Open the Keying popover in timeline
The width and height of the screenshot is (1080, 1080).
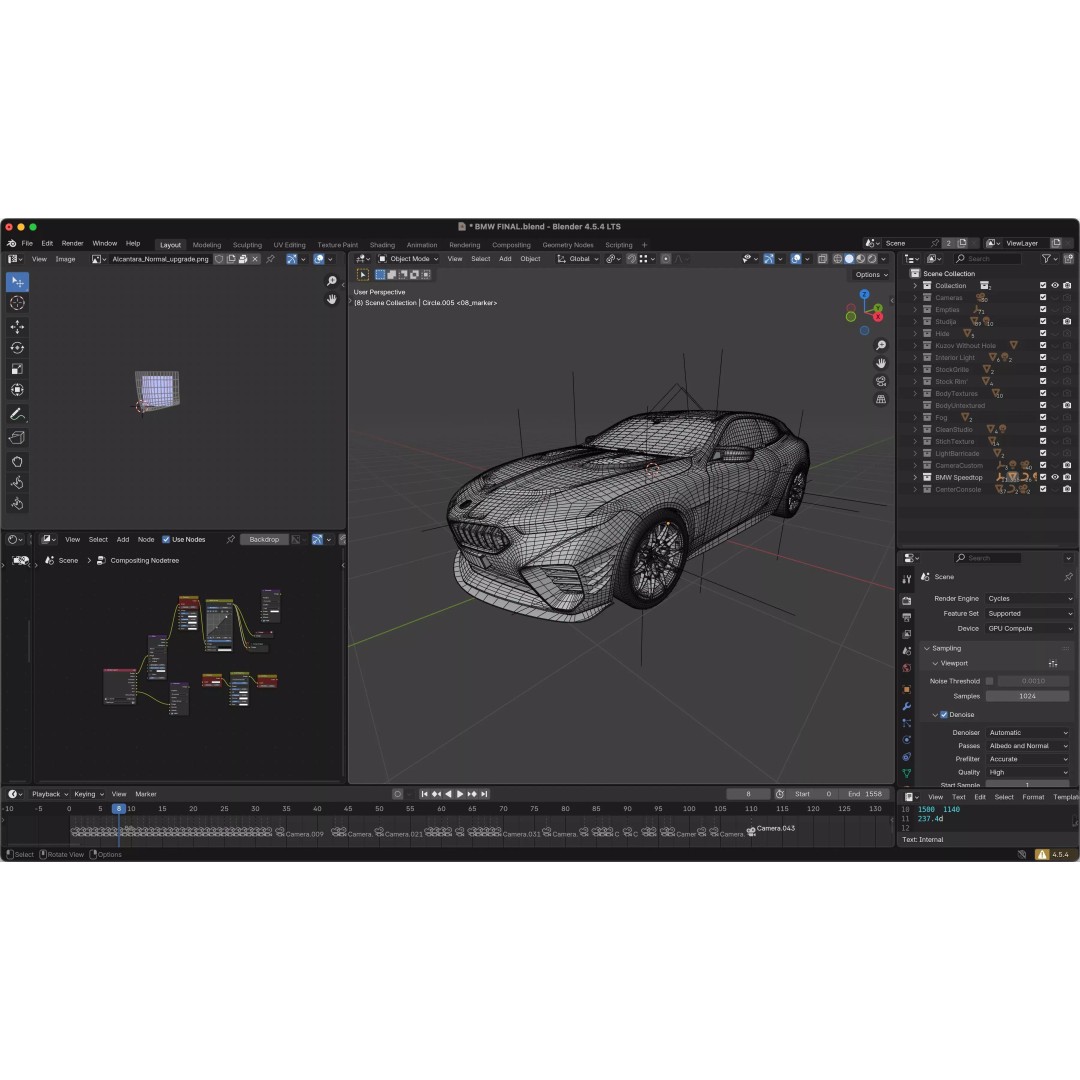click(x=88, y=794)
